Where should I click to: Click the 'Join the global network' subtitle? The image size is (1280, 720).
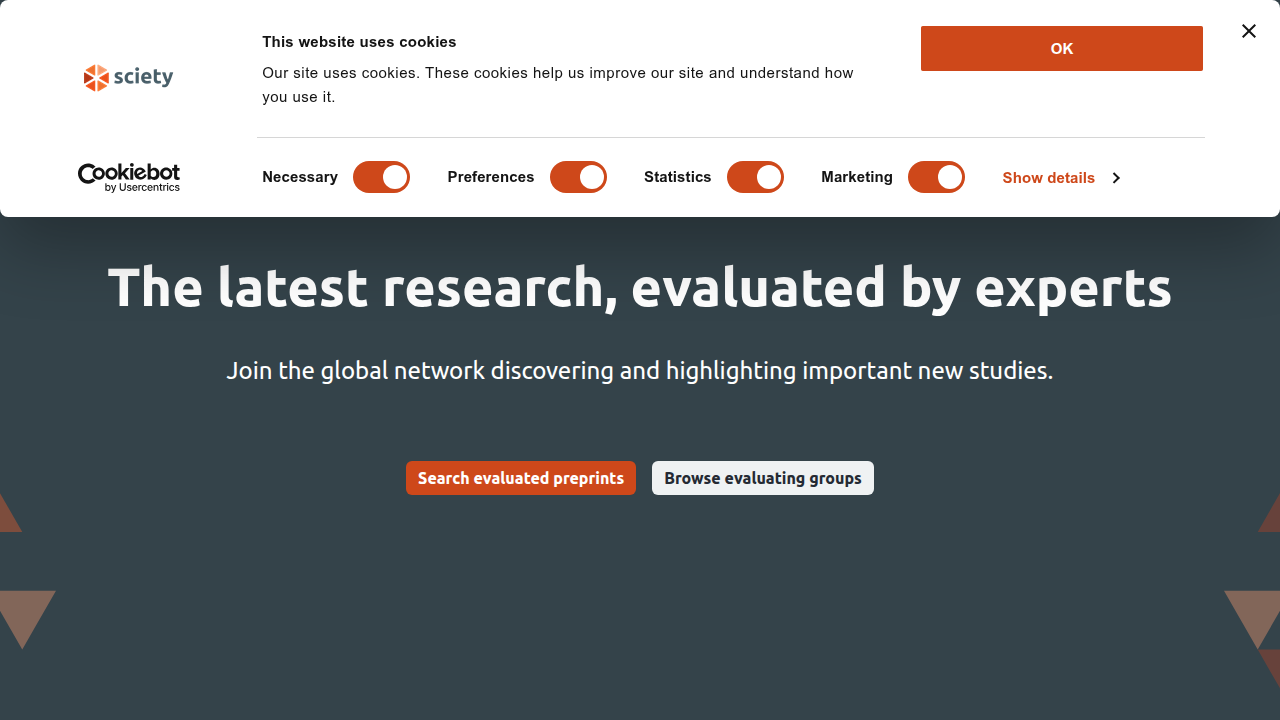click(640, 371)
